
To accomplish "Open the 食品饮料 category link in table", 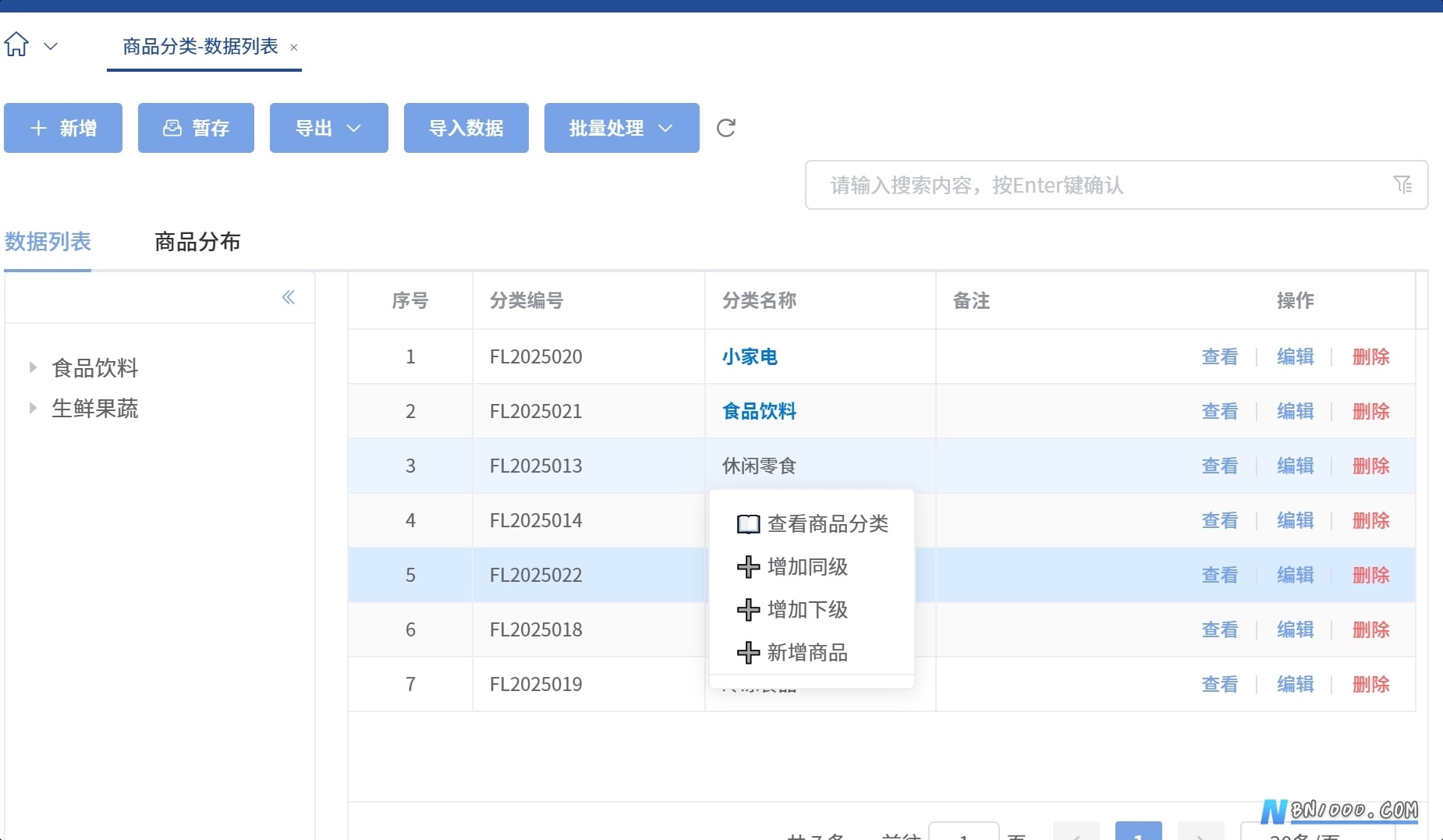I will click(x=759, y=411).
